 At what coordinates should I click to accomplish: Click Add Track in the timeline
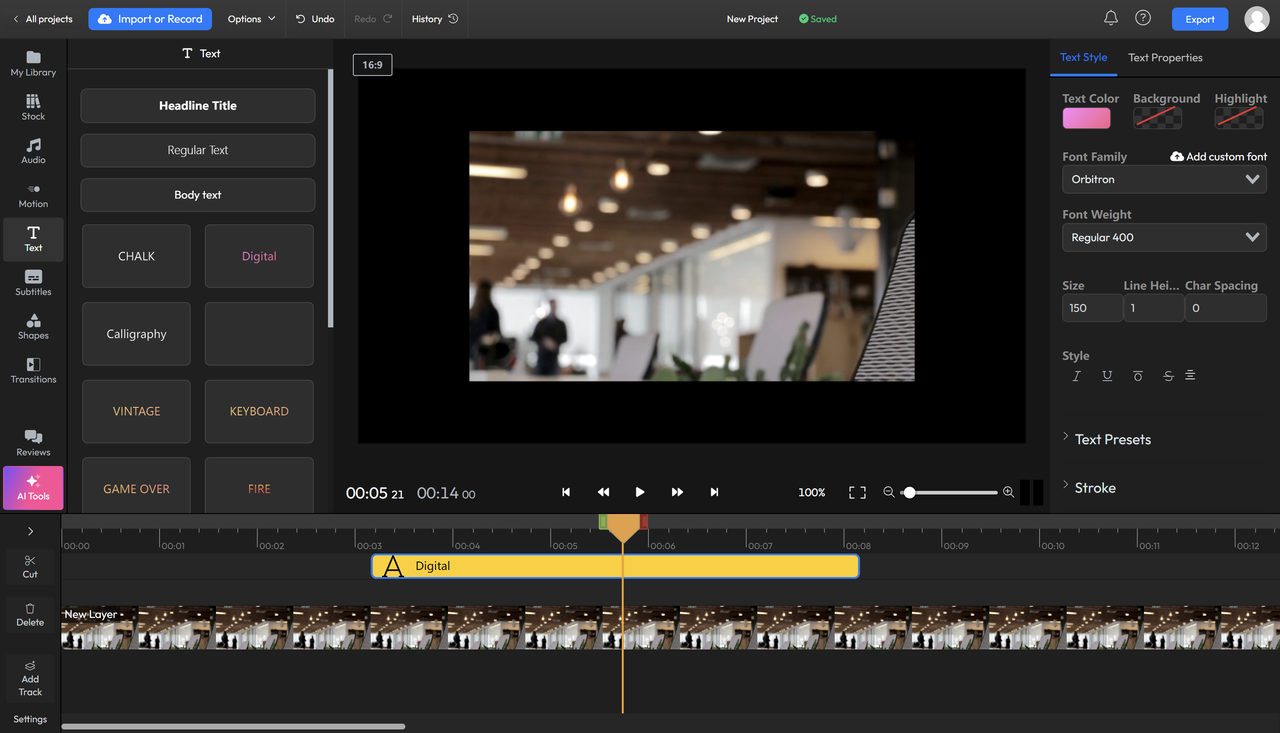coord(30,678)
